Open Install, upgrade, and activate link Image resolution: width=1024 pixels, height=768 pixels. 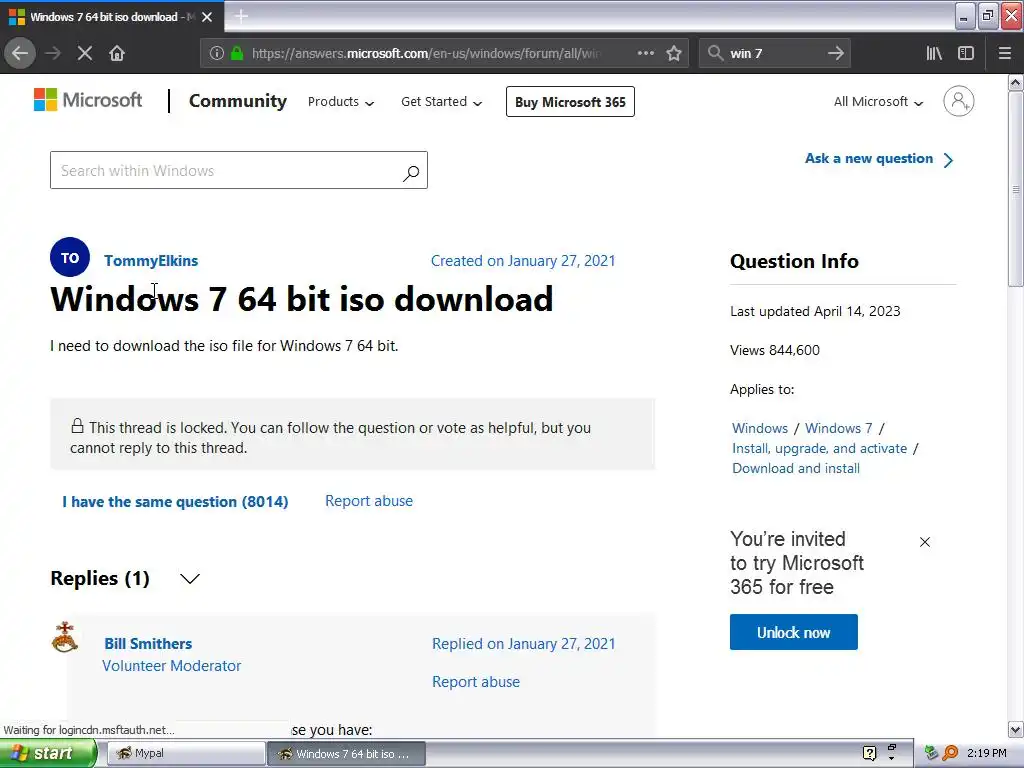pos(820,449)
